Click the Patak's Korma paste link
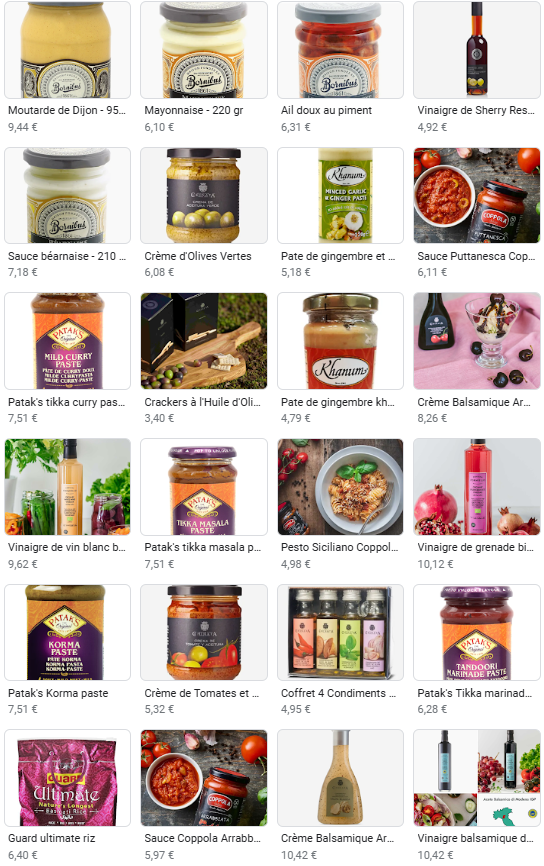This screenshot has width=544, height=866. click(58, 693)
